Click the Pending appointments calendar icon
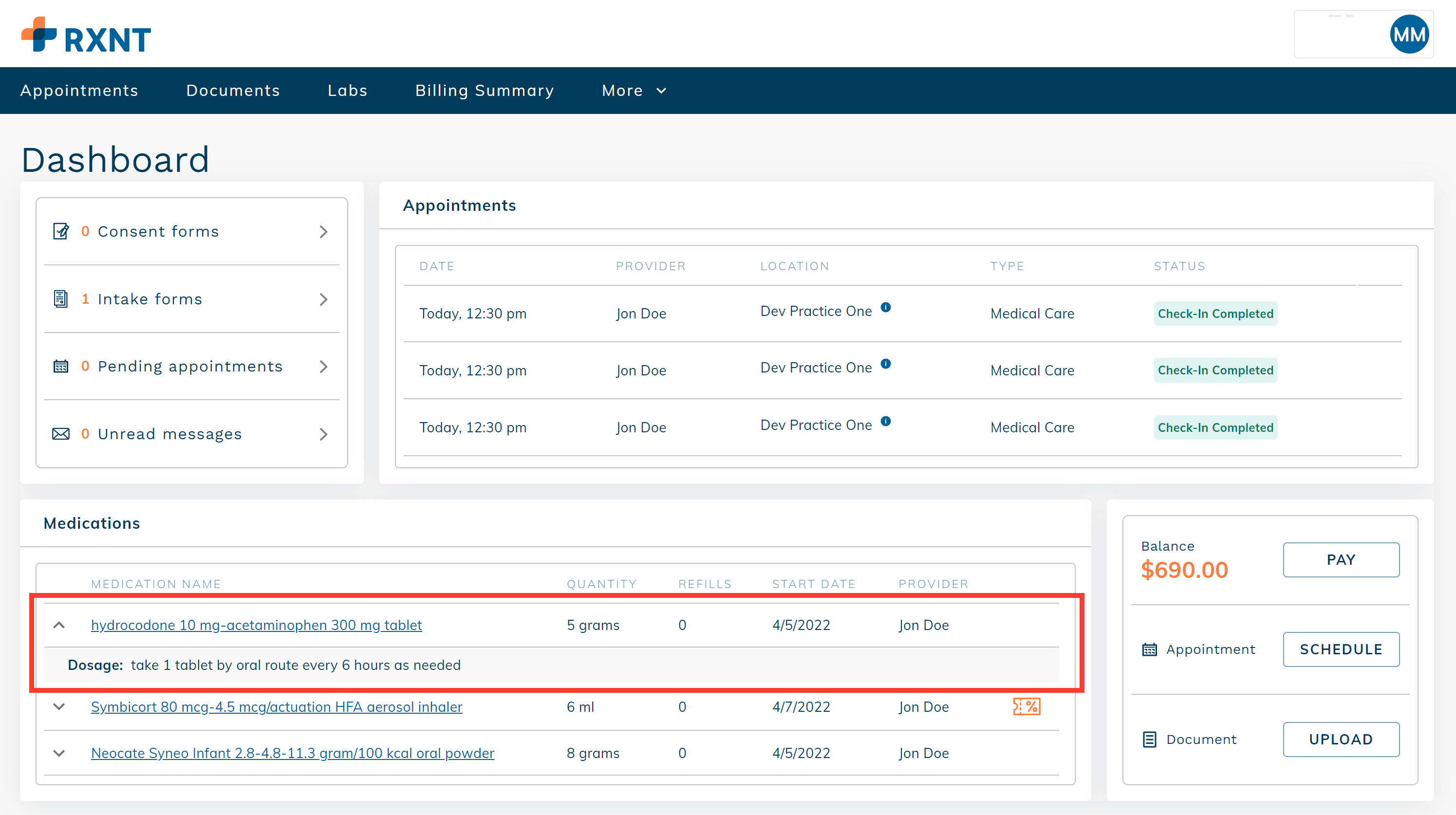 [61, 366]
